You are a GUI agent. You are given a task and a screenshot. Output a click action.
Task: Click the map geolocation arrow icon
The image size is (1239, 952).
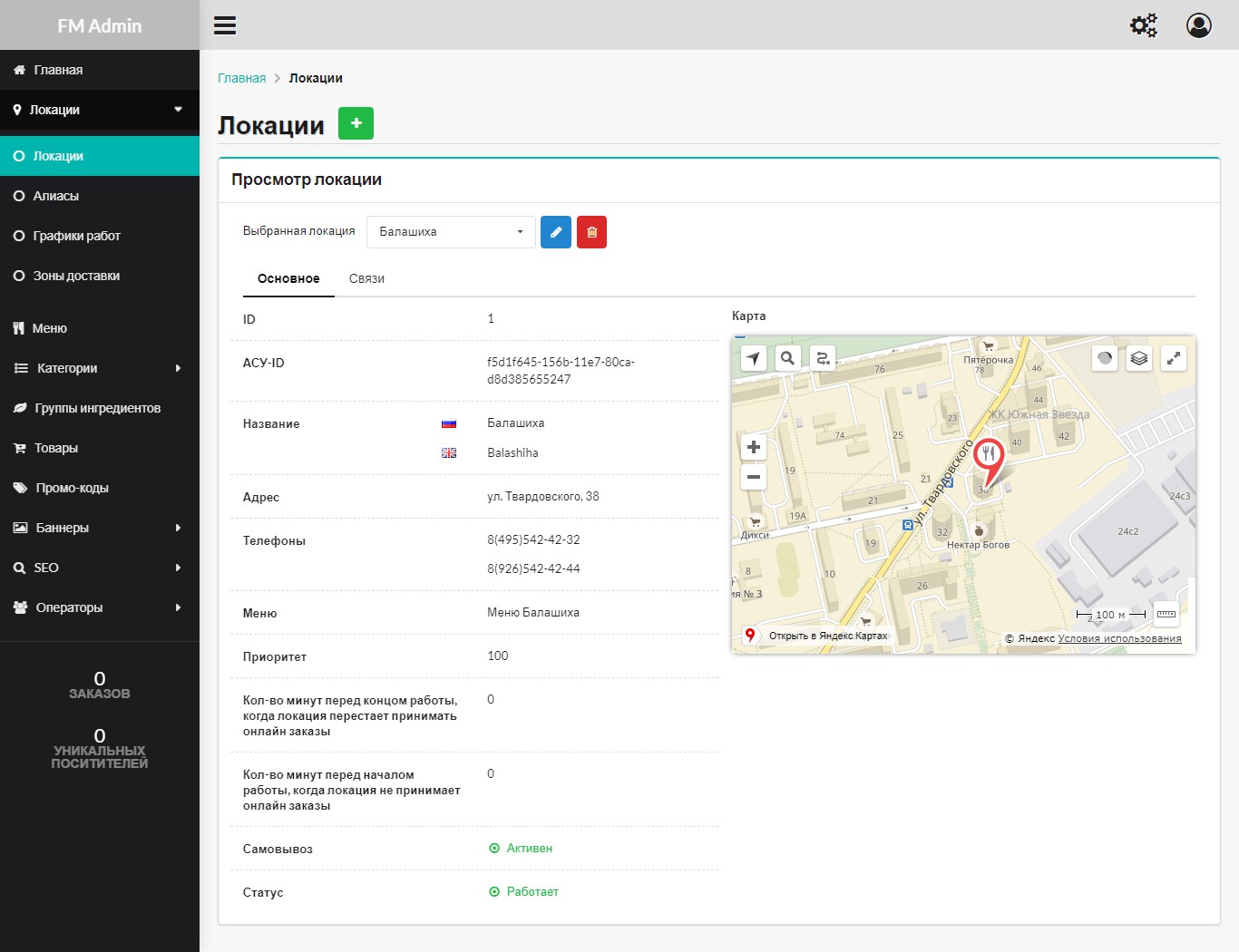754,358
